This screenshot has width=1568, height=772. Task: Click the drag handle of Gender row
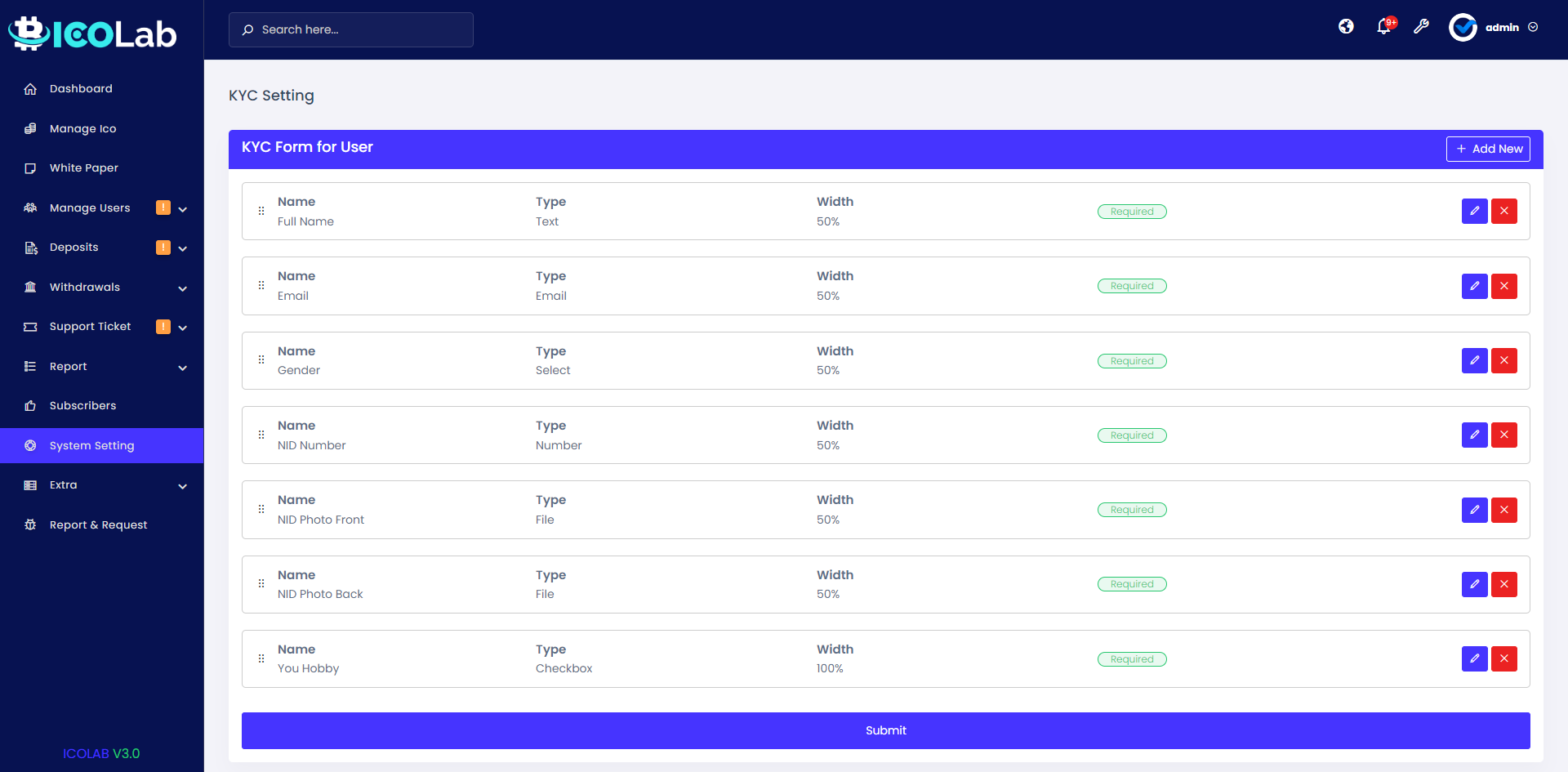(x=261, y=360)
